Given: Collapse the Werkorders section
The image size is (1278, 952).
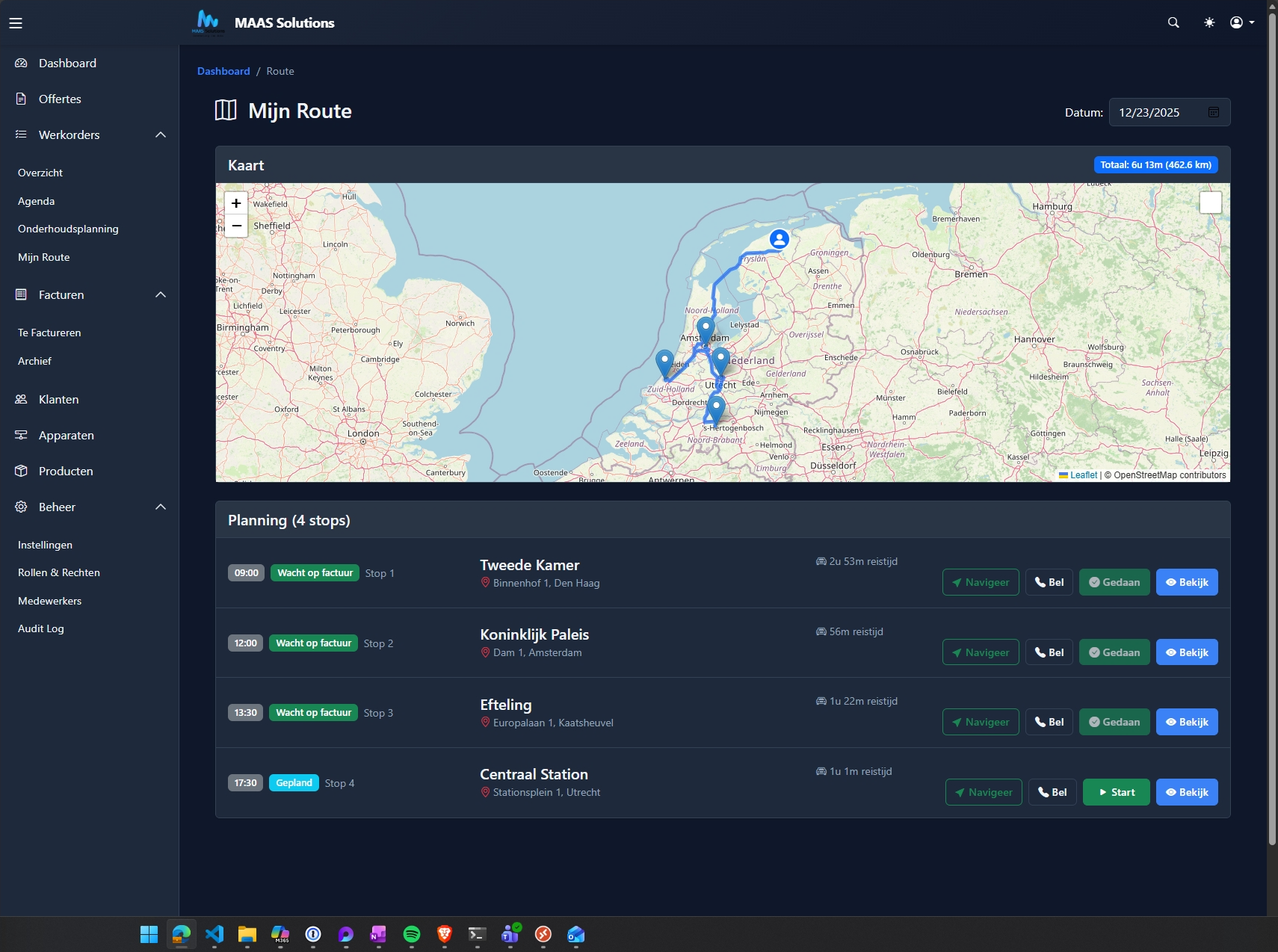Looking at the screenshot, I should point(160,135).
